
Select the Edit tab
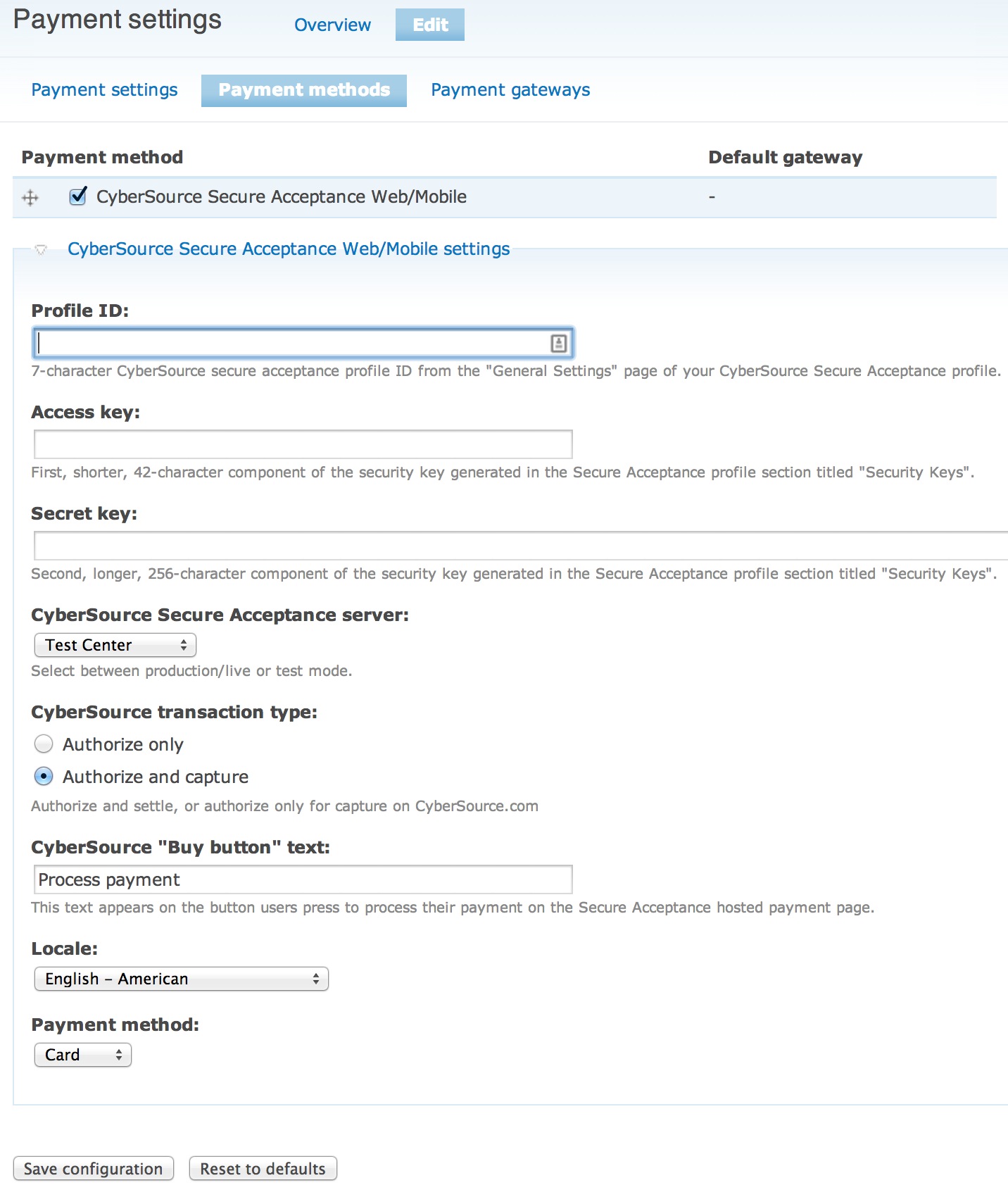click(429, 25)
